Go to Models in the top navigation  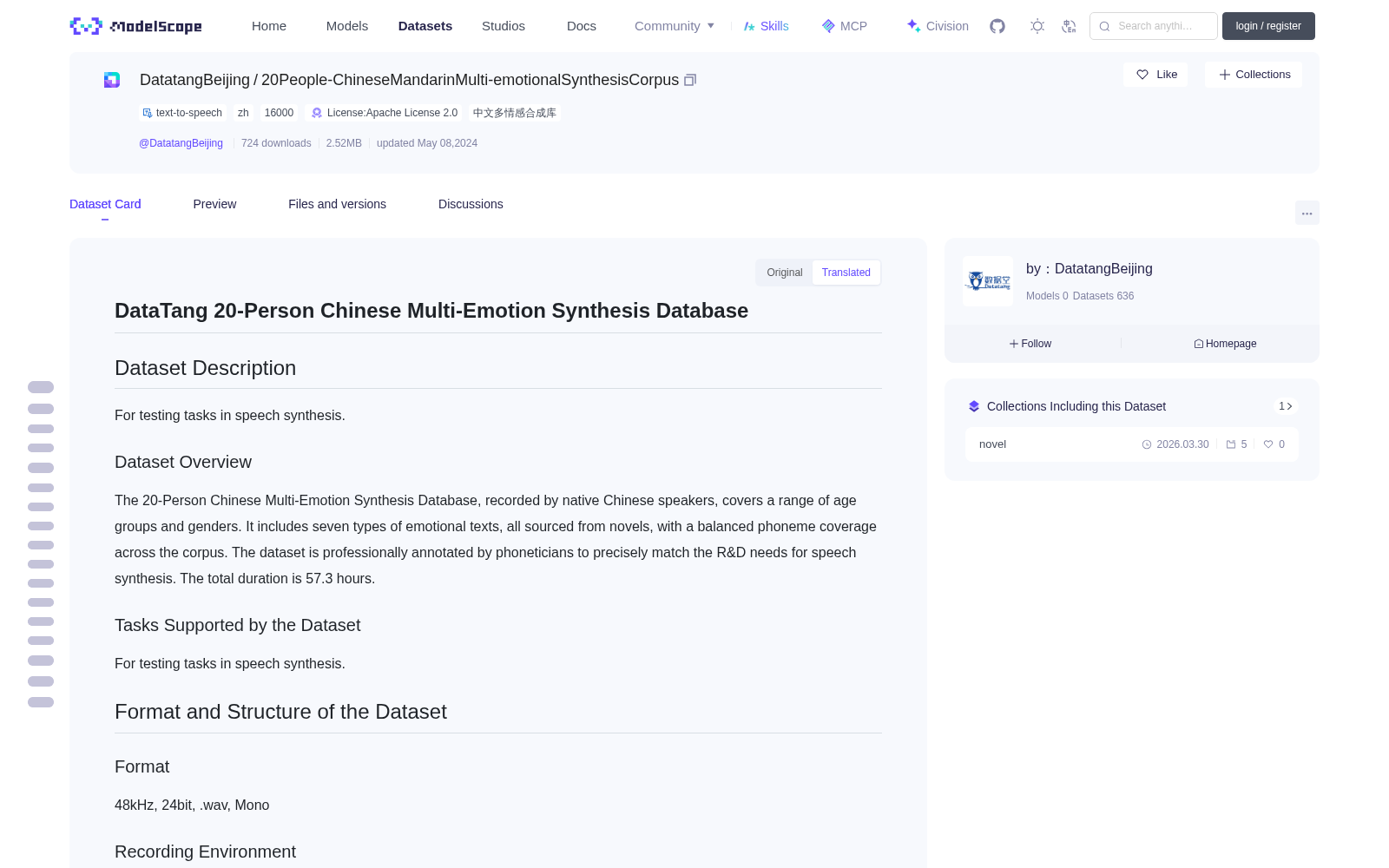click(x=347, y=26)
